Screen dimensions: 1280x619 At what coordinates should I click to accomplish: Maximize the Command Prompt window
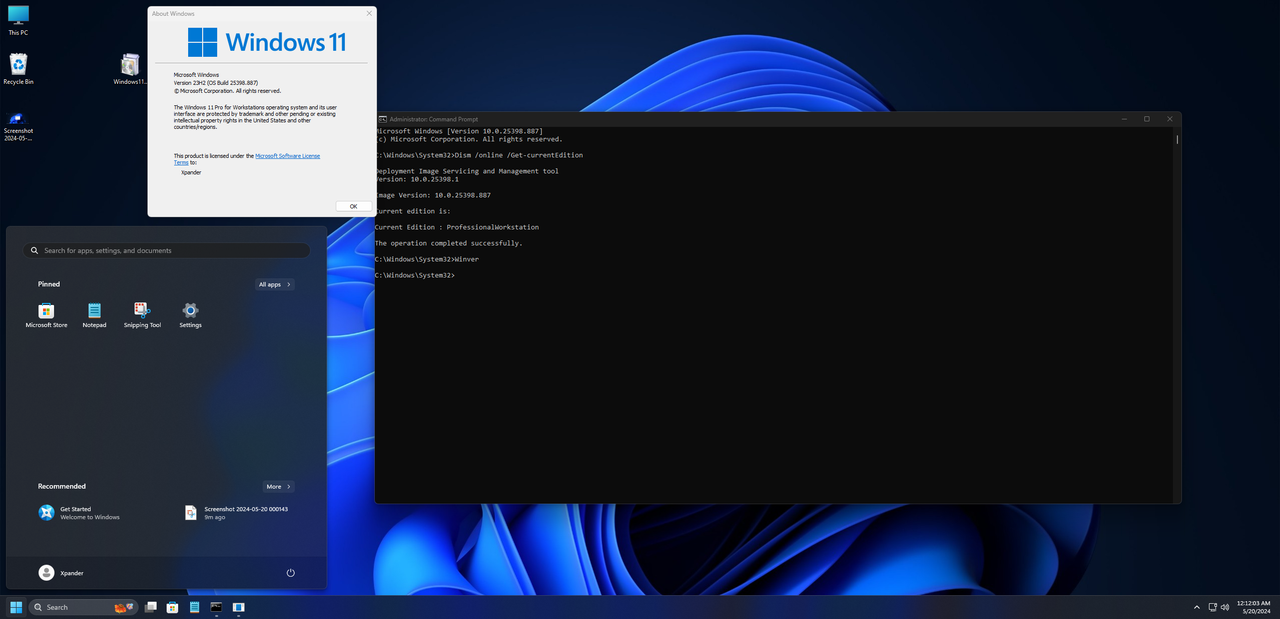tap(1146, 119)
